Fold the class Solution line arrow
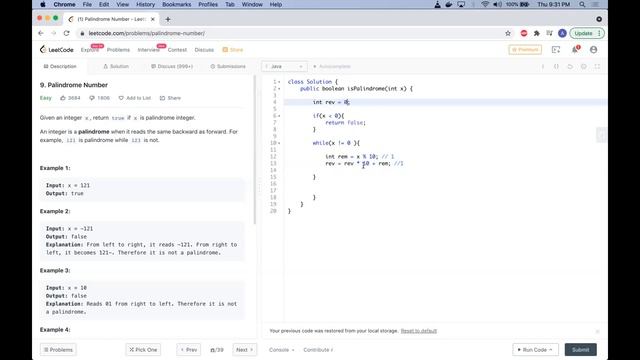The height and width of the screenshot is (360, 640). (x=279, y=82)
